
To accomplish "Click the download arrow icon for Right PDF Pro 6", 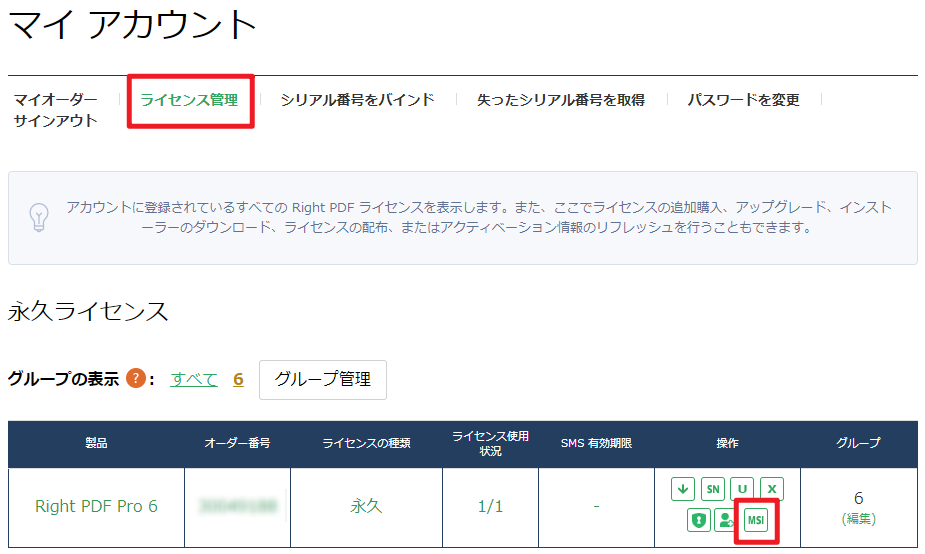I will tap(683, 489).
